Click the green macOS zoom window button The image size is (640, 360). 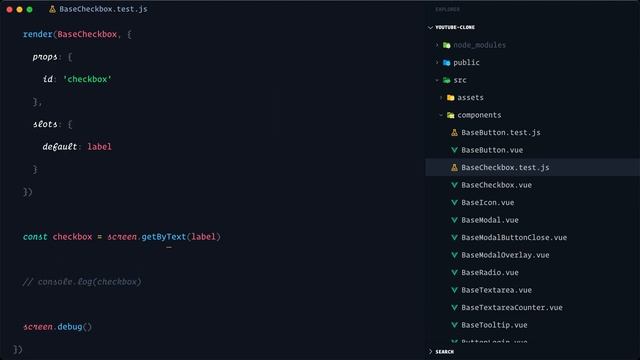[x=29, y=9]
